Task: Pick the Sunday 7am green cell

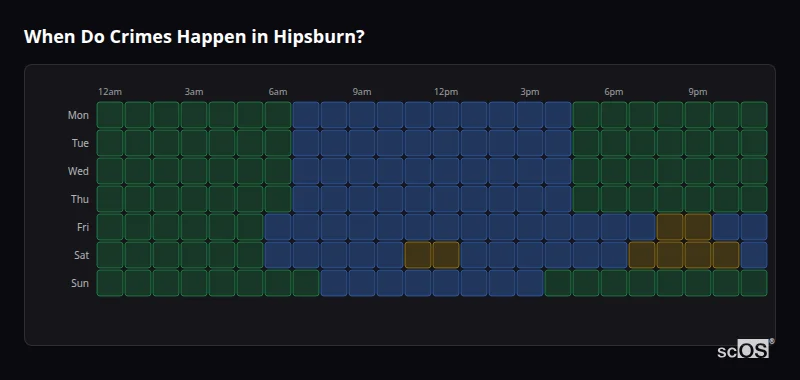Action: [x=306, y=283]
